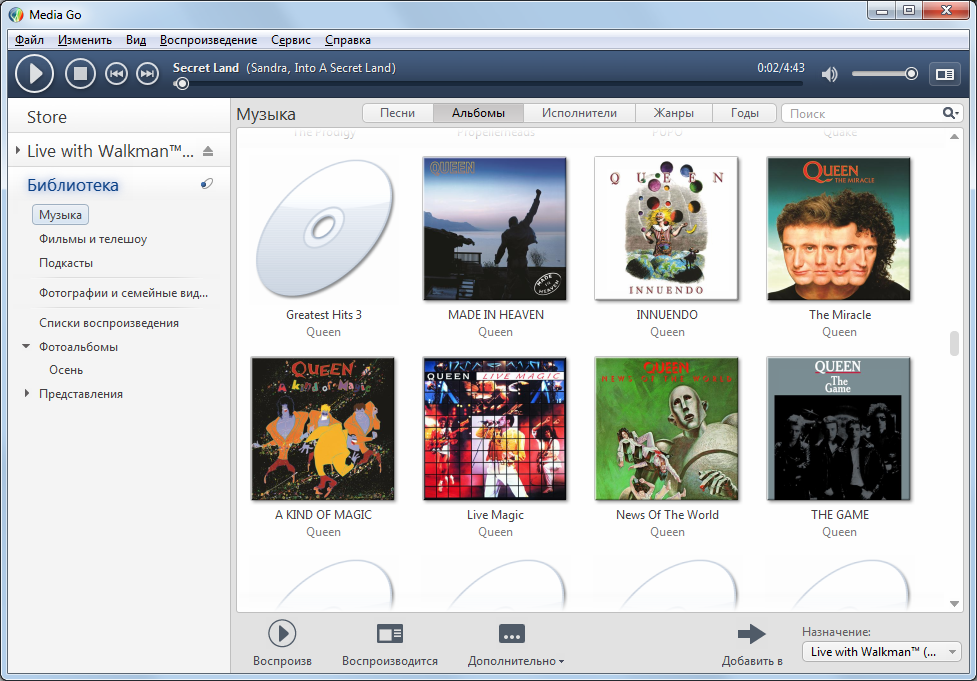Expand the Представления section
This screenshot has height=681, width=977.
point(26,393)
